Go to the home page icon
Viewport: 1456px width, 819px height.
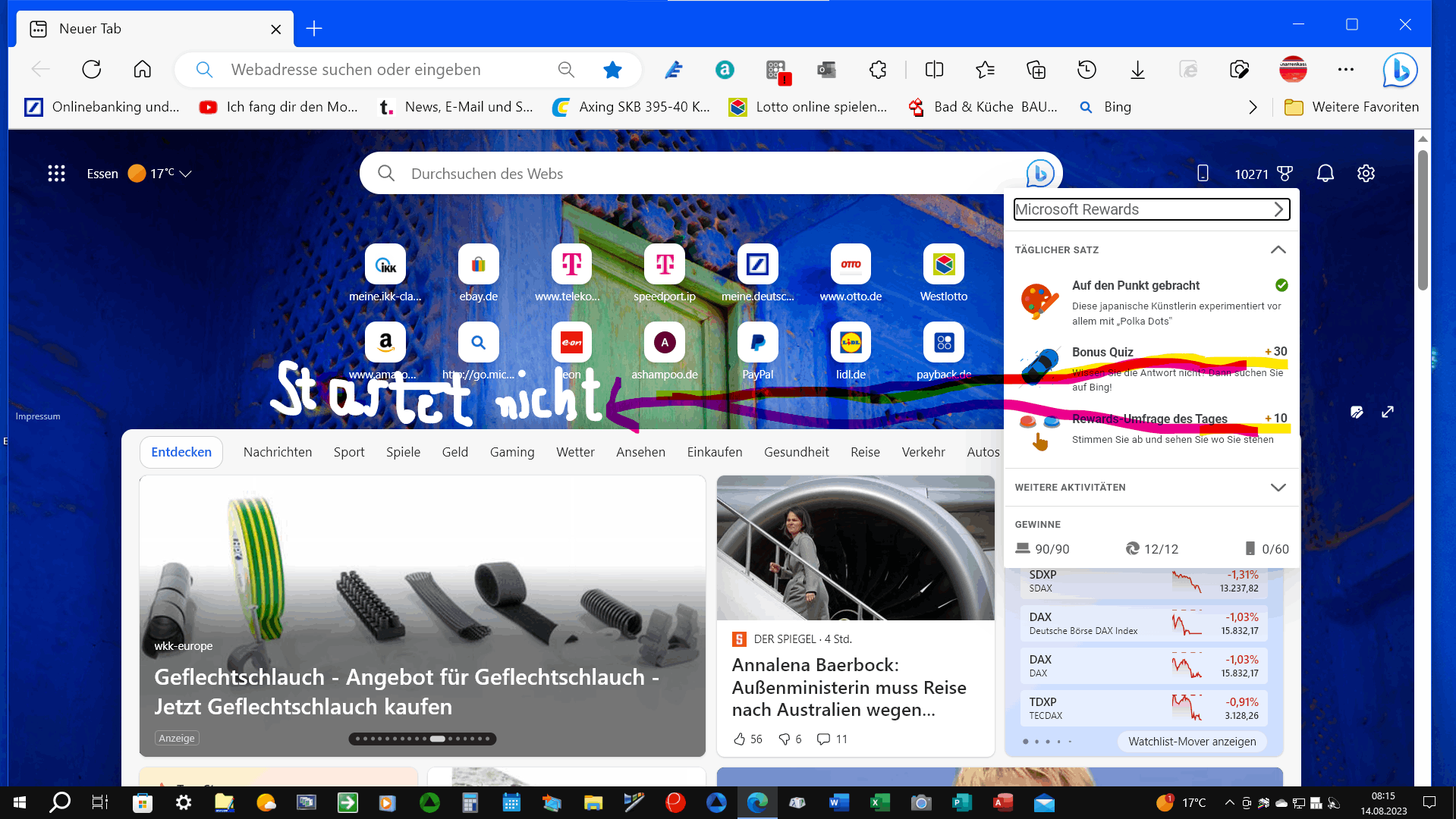(142, 70)
